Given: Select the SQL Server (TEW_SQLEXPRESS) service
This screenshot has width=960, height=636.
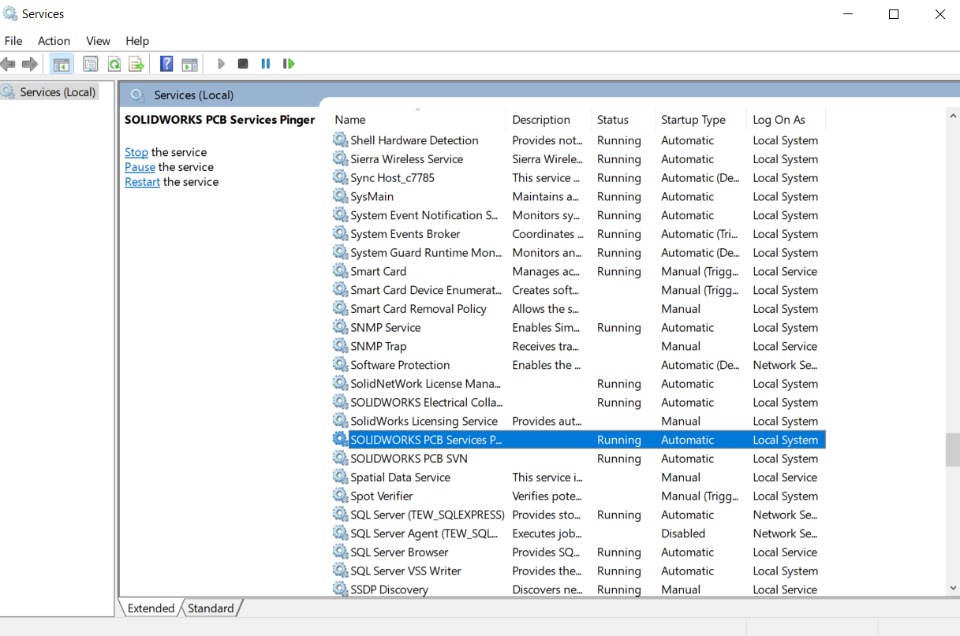Looking at the screenshot, I should [x=579, y=514].
